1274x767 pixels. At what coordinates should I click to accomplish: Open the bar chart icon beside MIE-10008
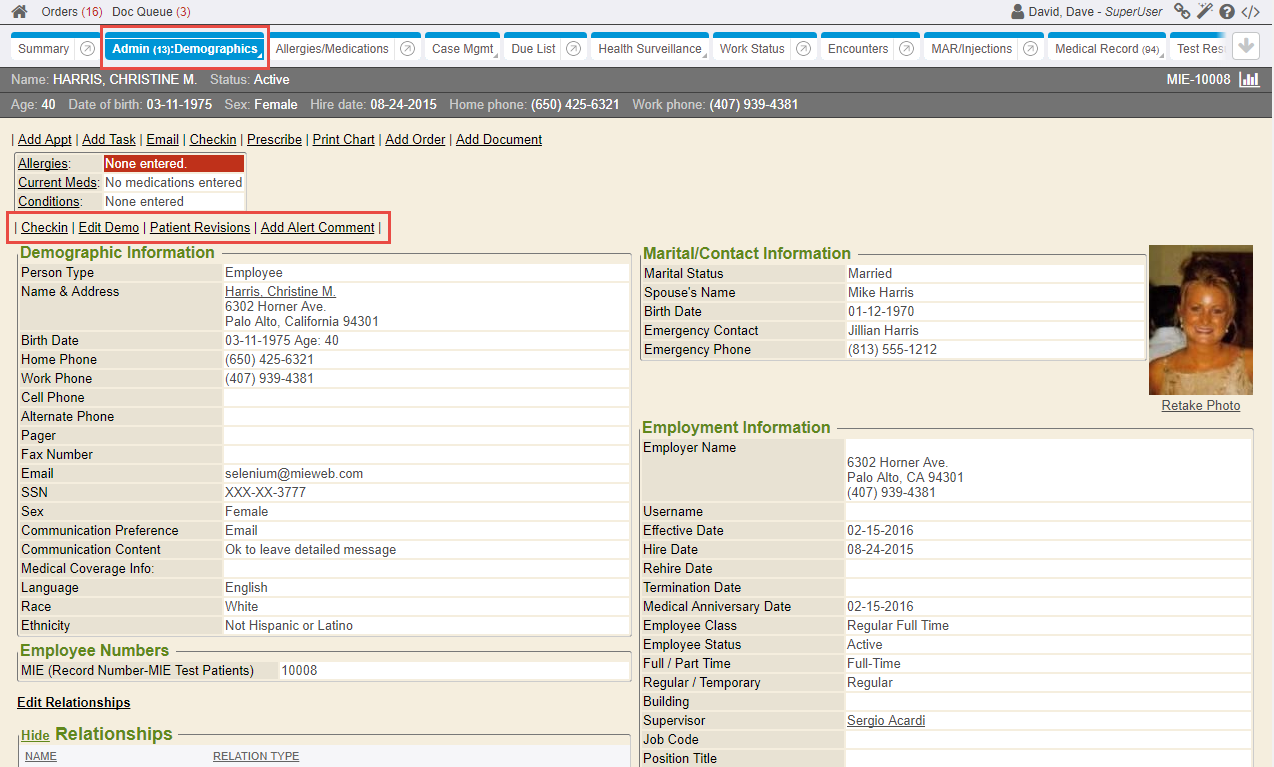(1249, 79)
